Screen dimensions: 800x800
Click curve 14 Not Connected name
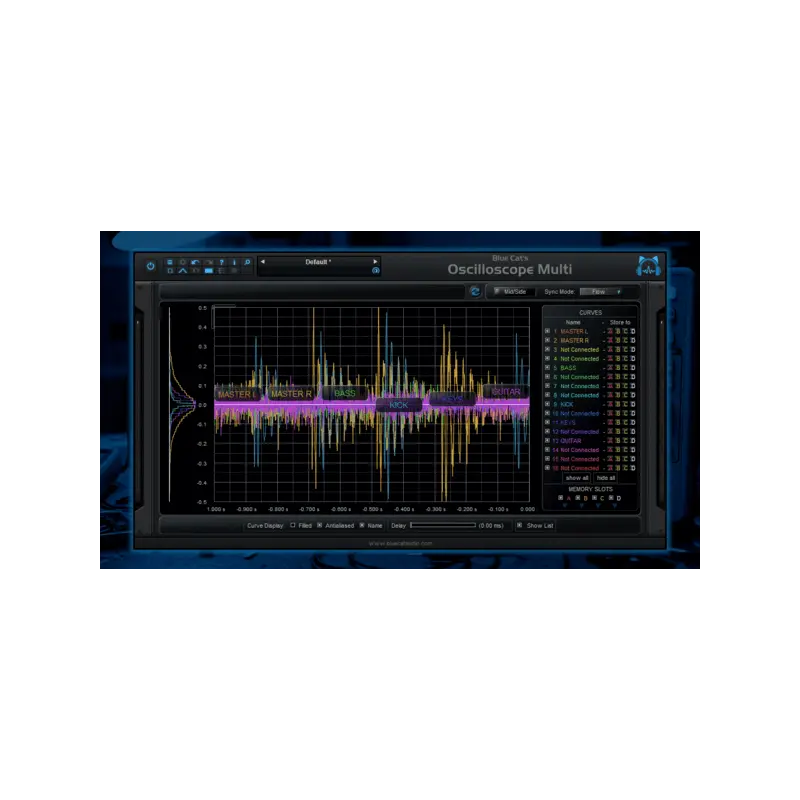pos(580,449)
